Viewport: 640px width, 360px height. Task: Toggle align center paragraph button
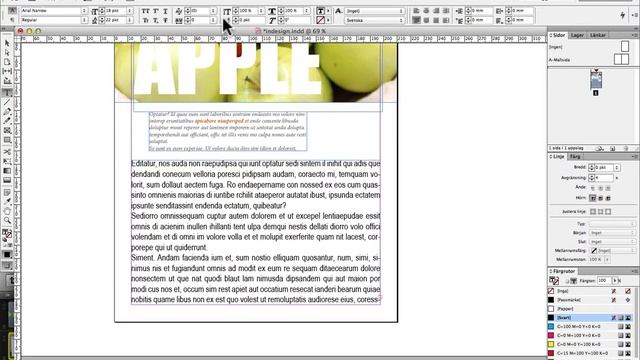(x=426, y=11)
